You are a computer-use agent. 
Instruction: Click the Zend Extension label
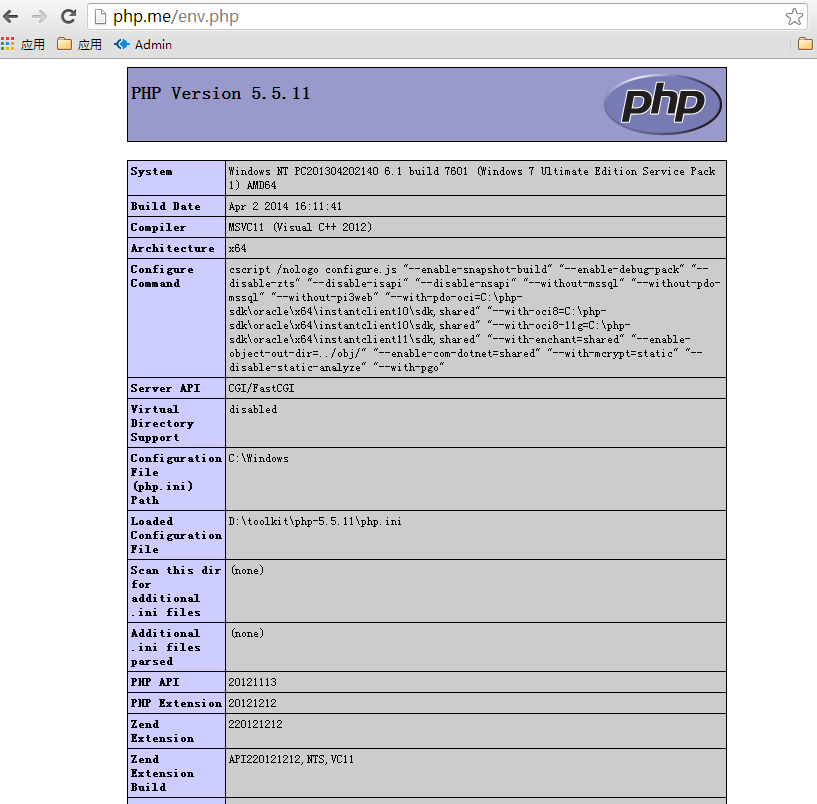click(x=162, y=731)
